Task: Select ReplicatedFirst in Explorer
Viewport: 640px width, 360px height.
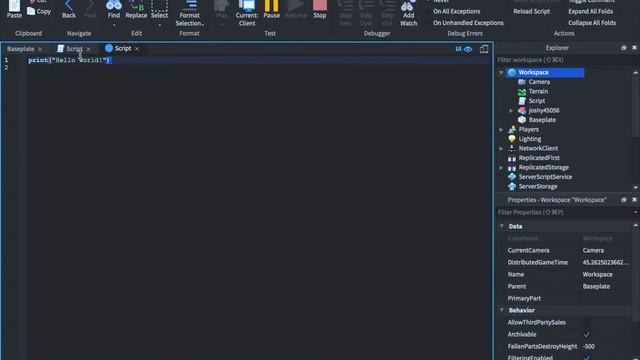Action: (539, 158)
